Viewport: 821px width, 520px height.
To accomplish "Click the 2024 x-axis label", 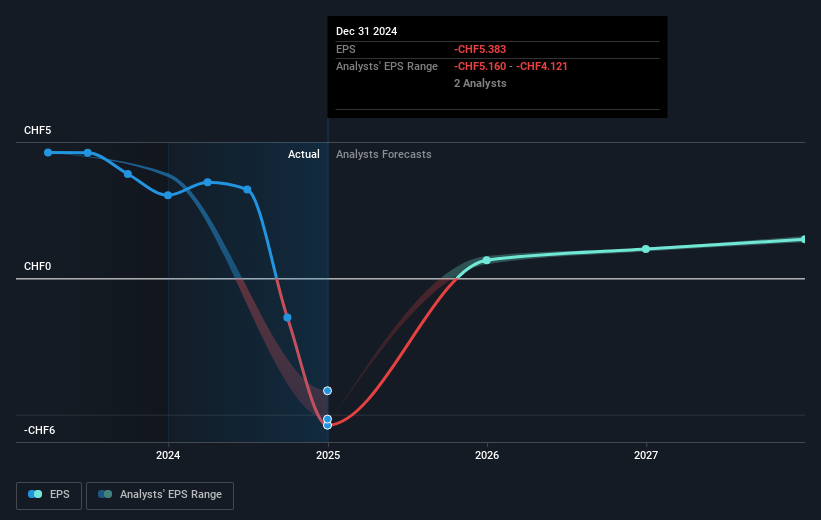I will (x=168, y=455).
